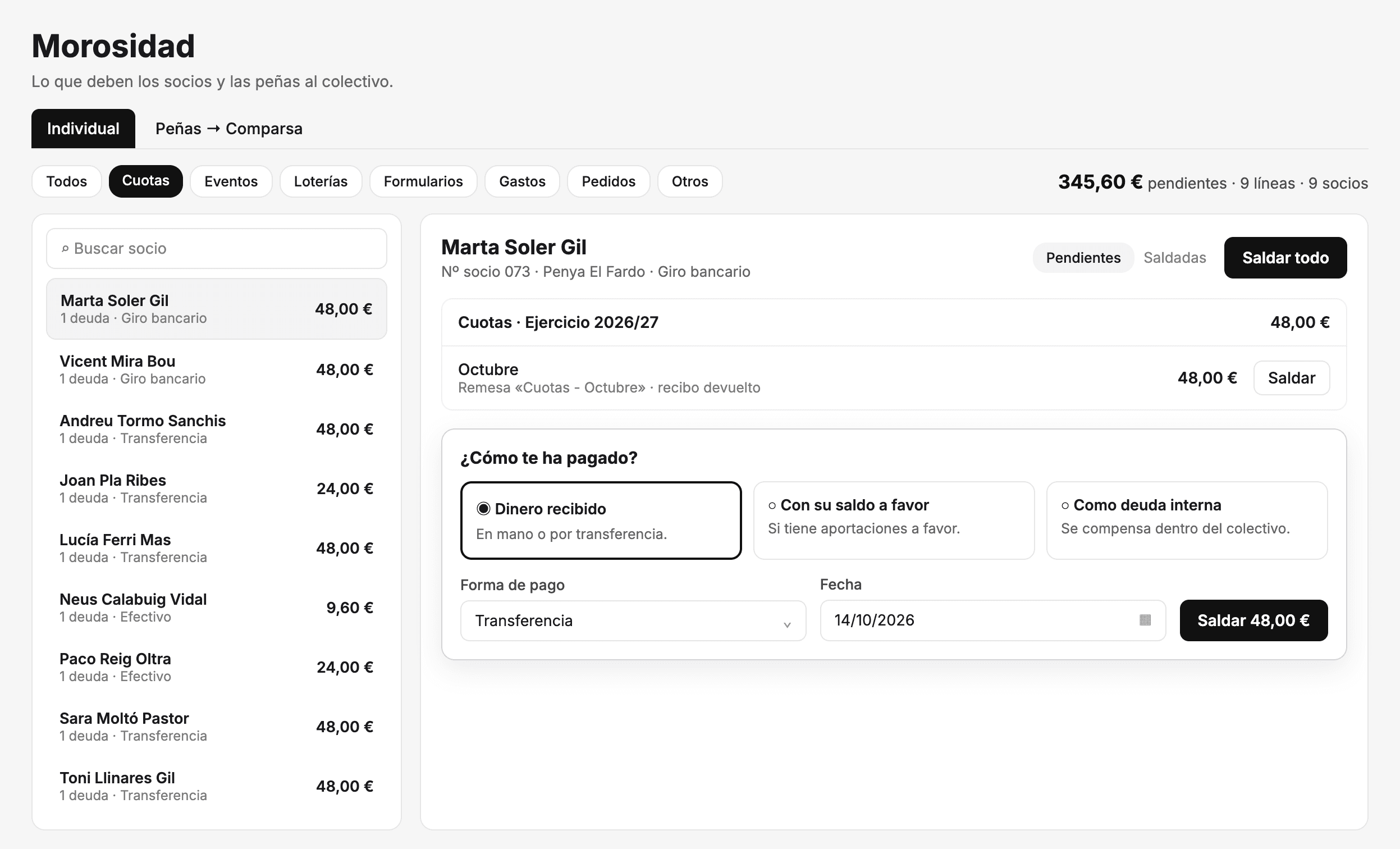Select the Dinero recibido payment option
The image size is (1400, 849).
click(601, 521)
